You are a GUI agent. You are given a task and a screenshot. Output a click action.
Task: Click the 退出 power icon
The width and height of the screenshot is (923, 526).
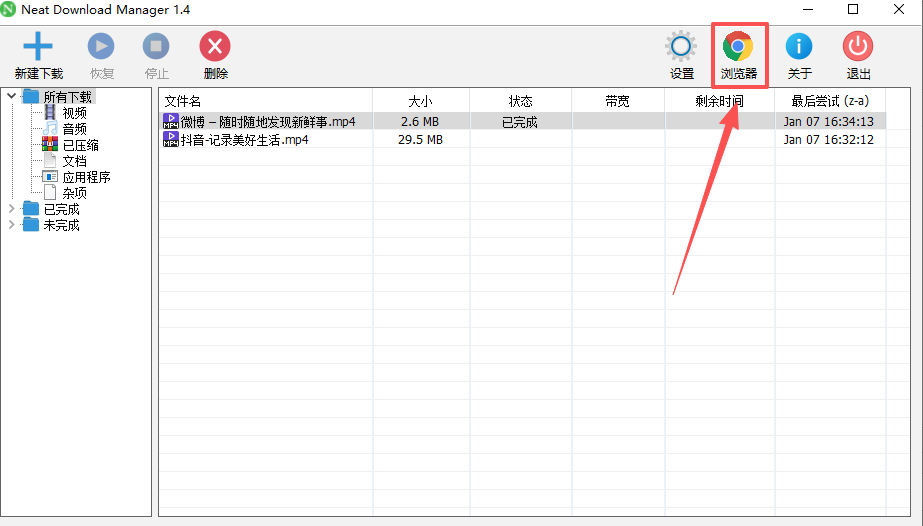click(x=858, y=46)
